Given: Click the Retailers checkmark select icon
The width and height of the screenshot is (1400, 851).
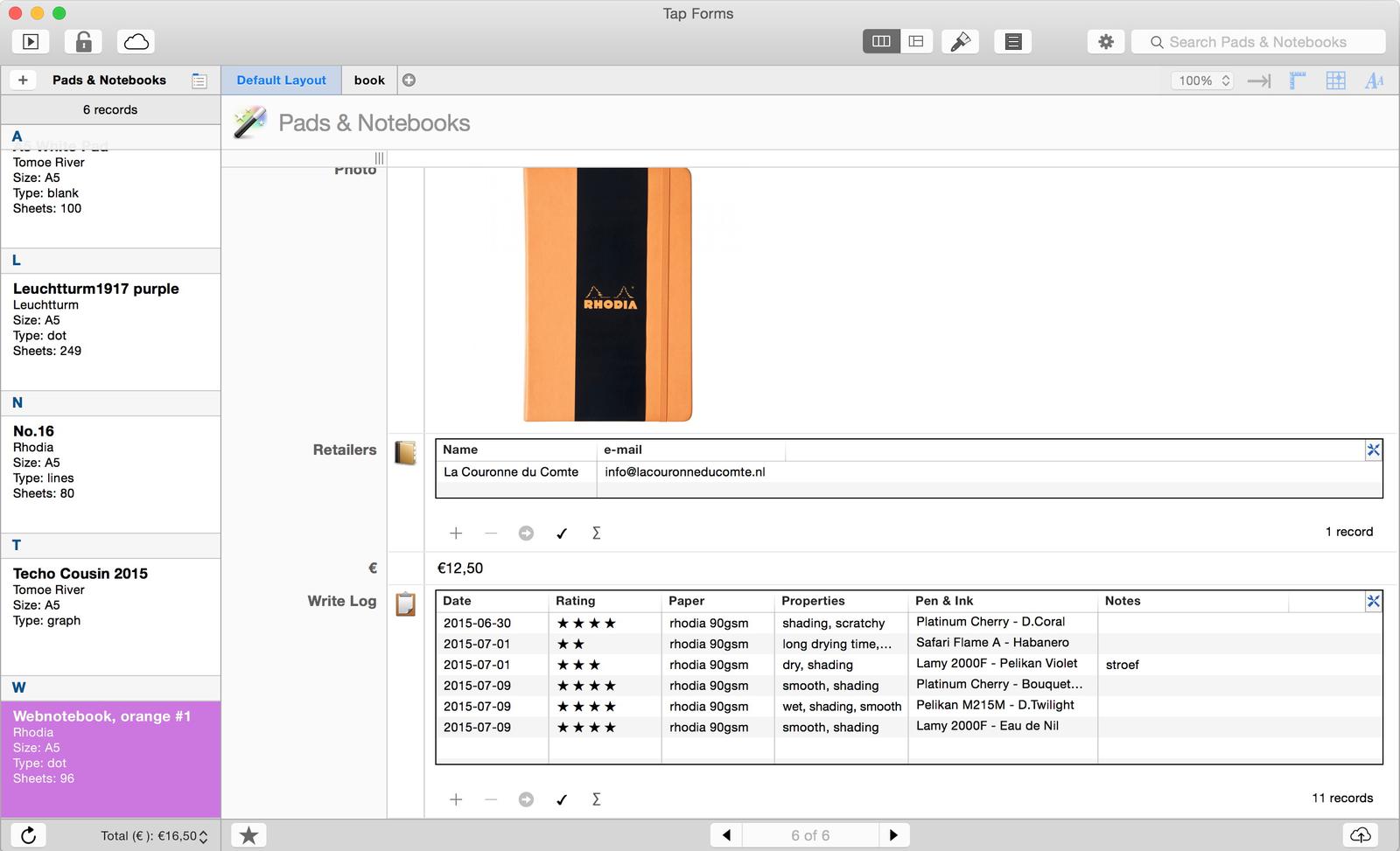Looking at the screenshot, I should click(x=562, y=533).
